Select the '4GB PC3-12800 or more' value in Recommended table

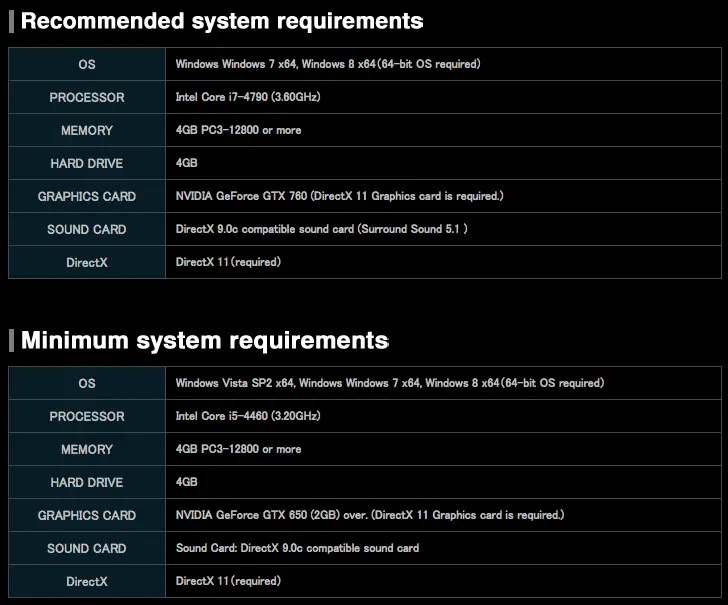tap(238, 130)
